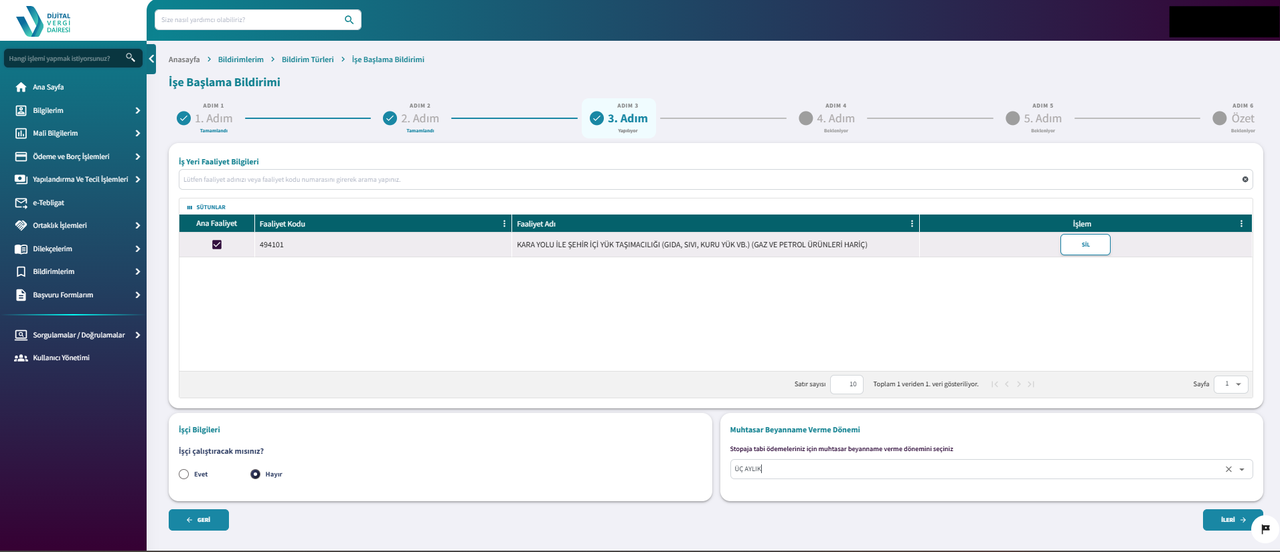Viewport: 1280px width, 552px height.
Task: Click the Dilekçelerim book icon
Action: click(21, 248)
